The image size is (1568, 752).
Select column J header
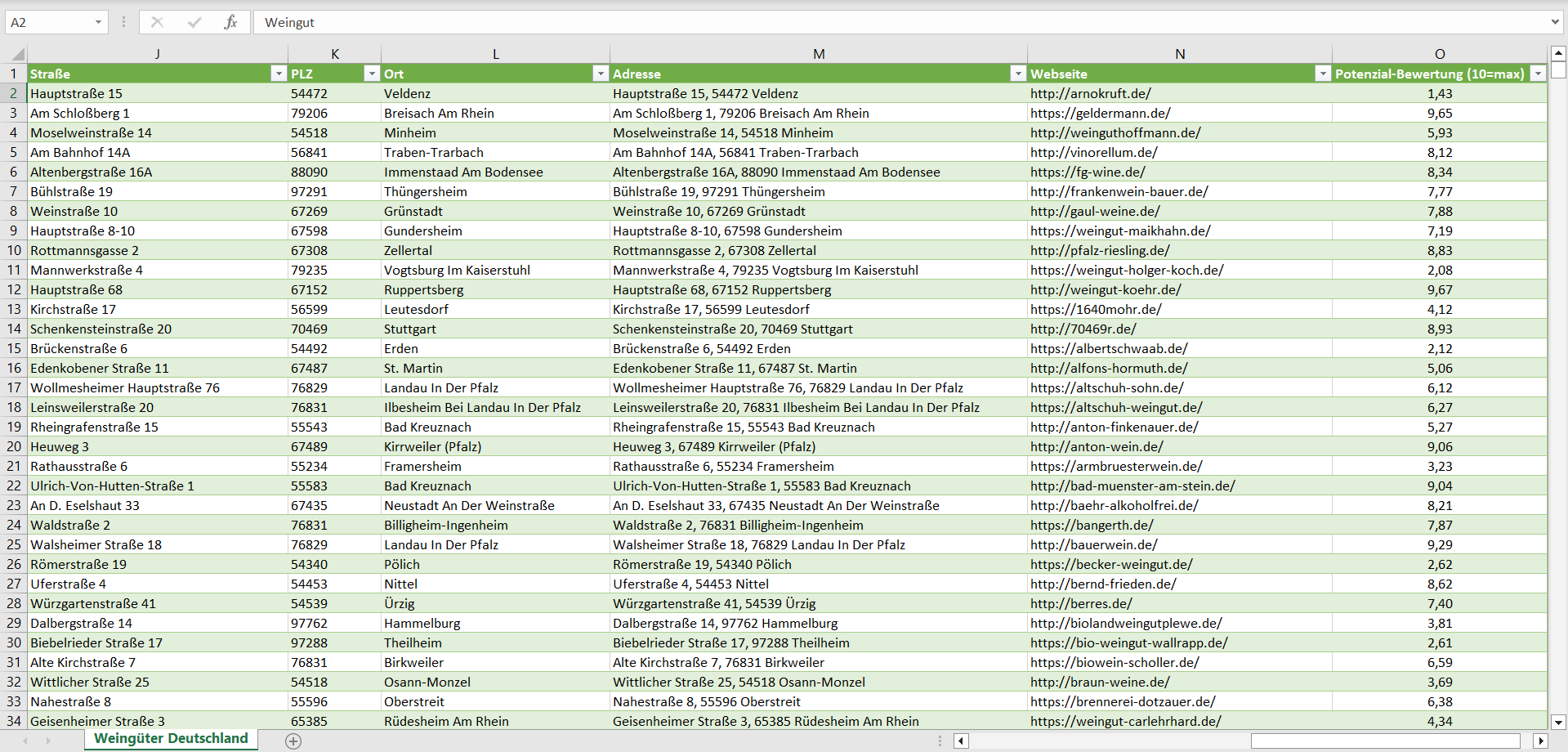point(157,54)
